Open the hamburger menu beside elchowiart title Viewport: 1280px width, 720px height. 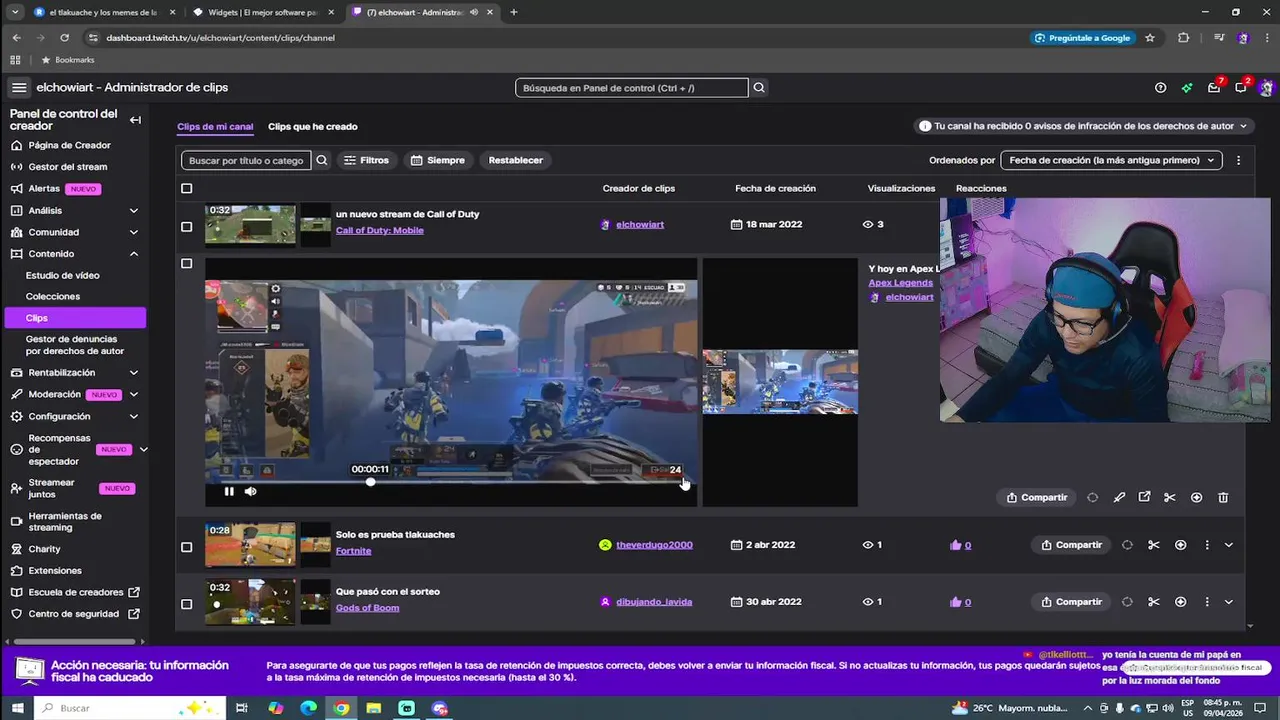coord(19,87)
